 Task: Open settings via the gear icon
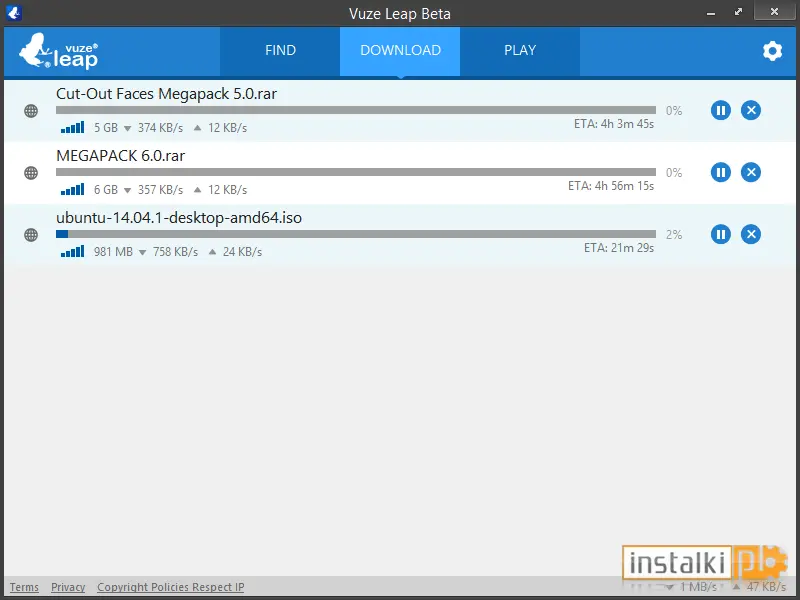pos(772,51)
